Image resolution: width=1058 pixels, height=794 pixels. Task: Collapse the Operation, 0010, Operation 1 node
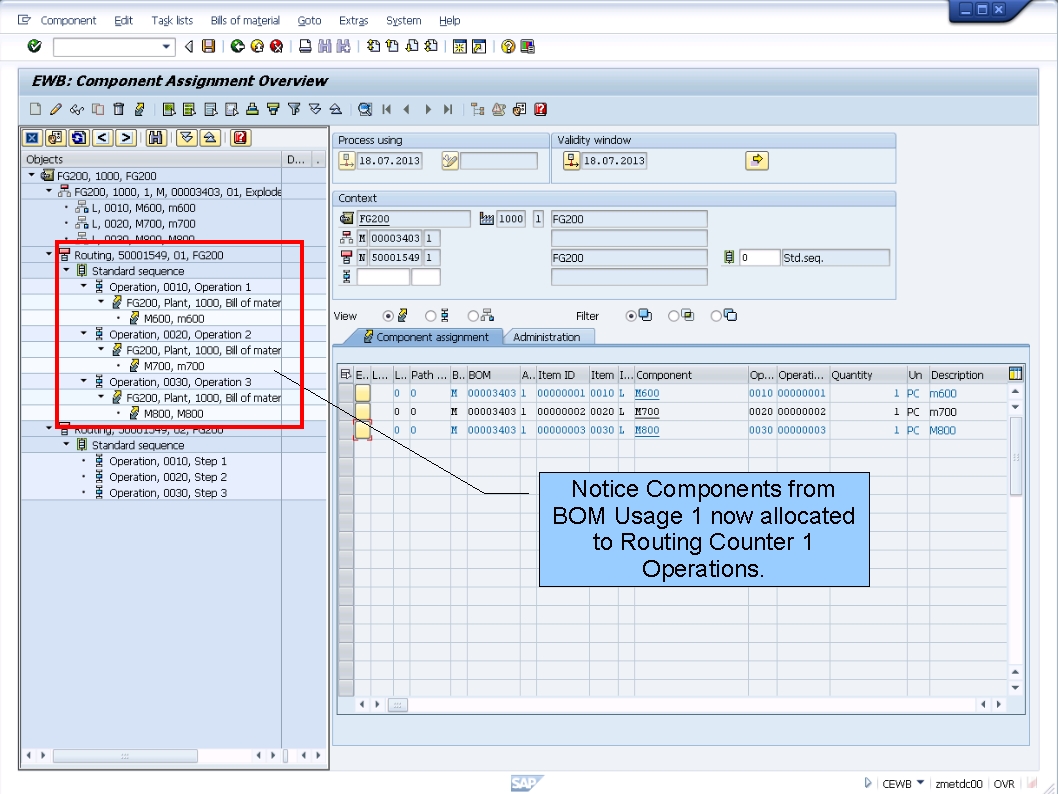point(82,286)
